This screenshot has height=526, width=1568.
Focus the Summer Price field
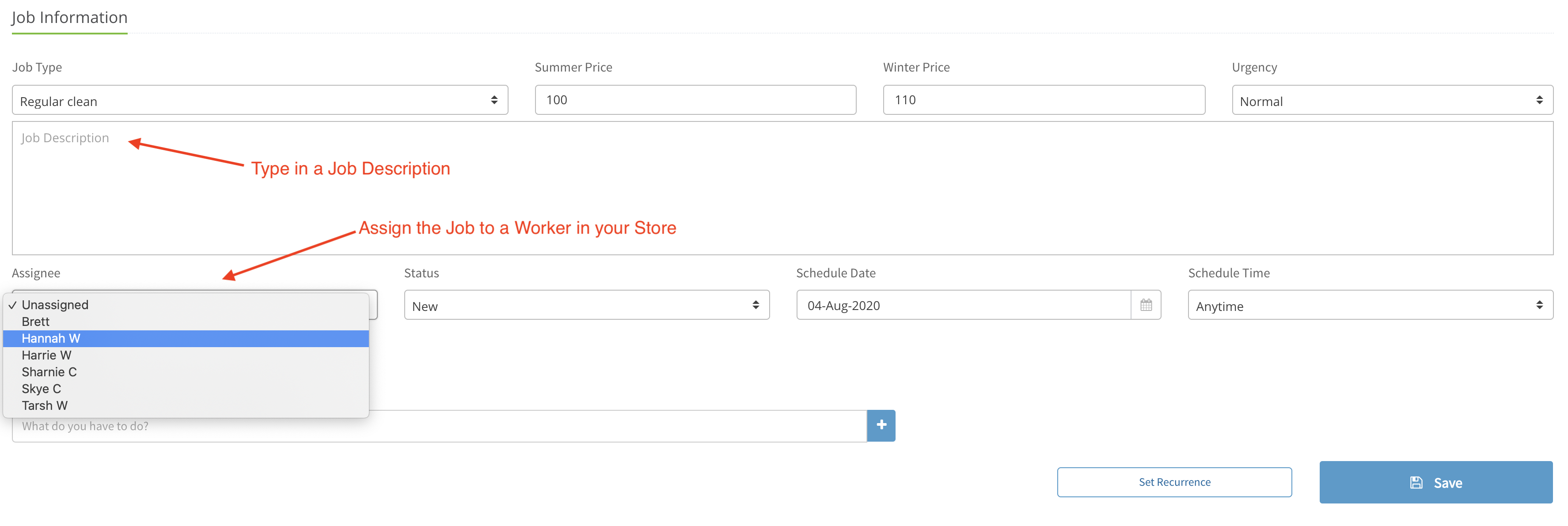(695, 100)
